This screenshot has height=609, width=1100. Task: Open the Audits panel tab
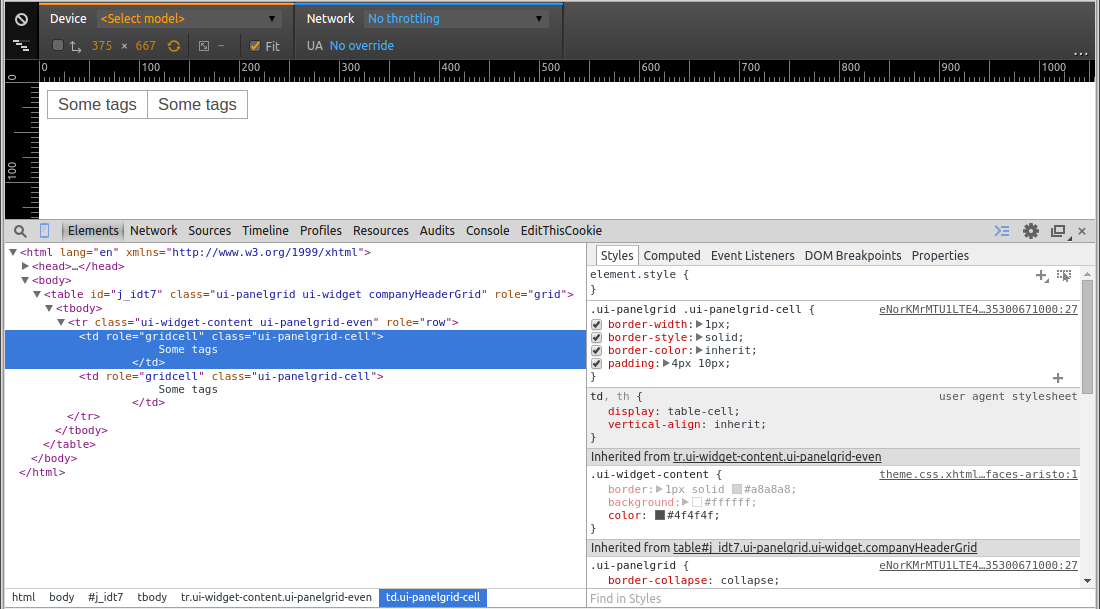[437, 231]
